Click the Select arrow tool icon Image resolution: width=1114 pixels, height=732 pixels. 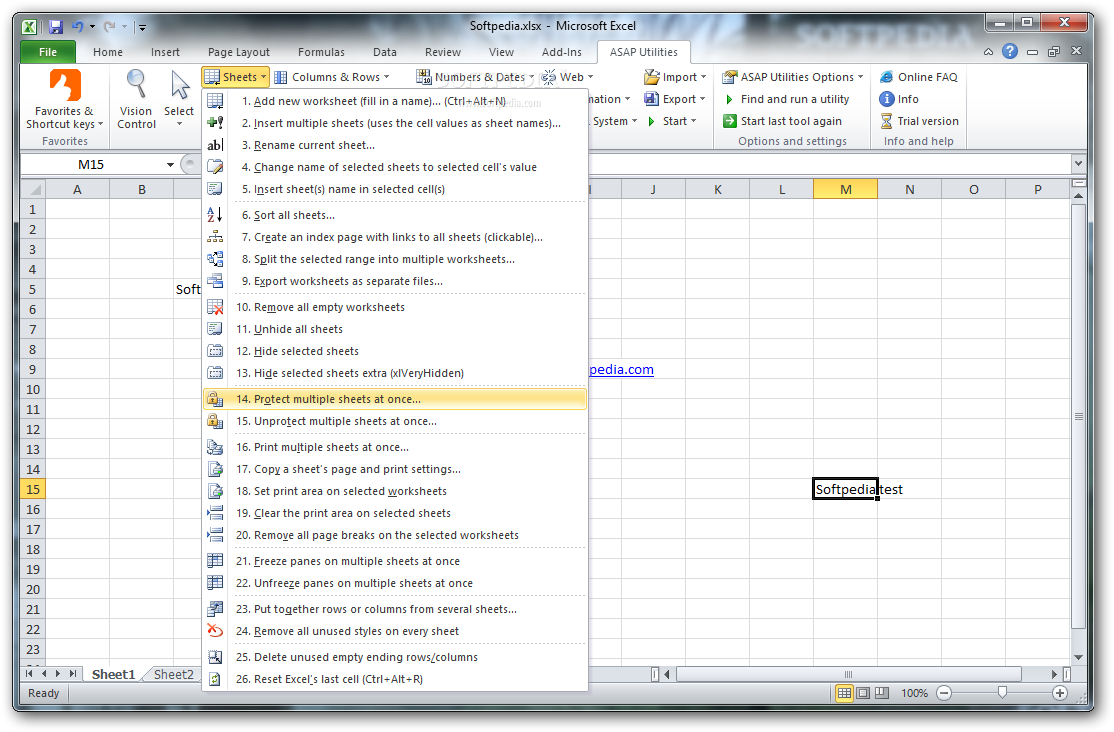coord(179,85)
